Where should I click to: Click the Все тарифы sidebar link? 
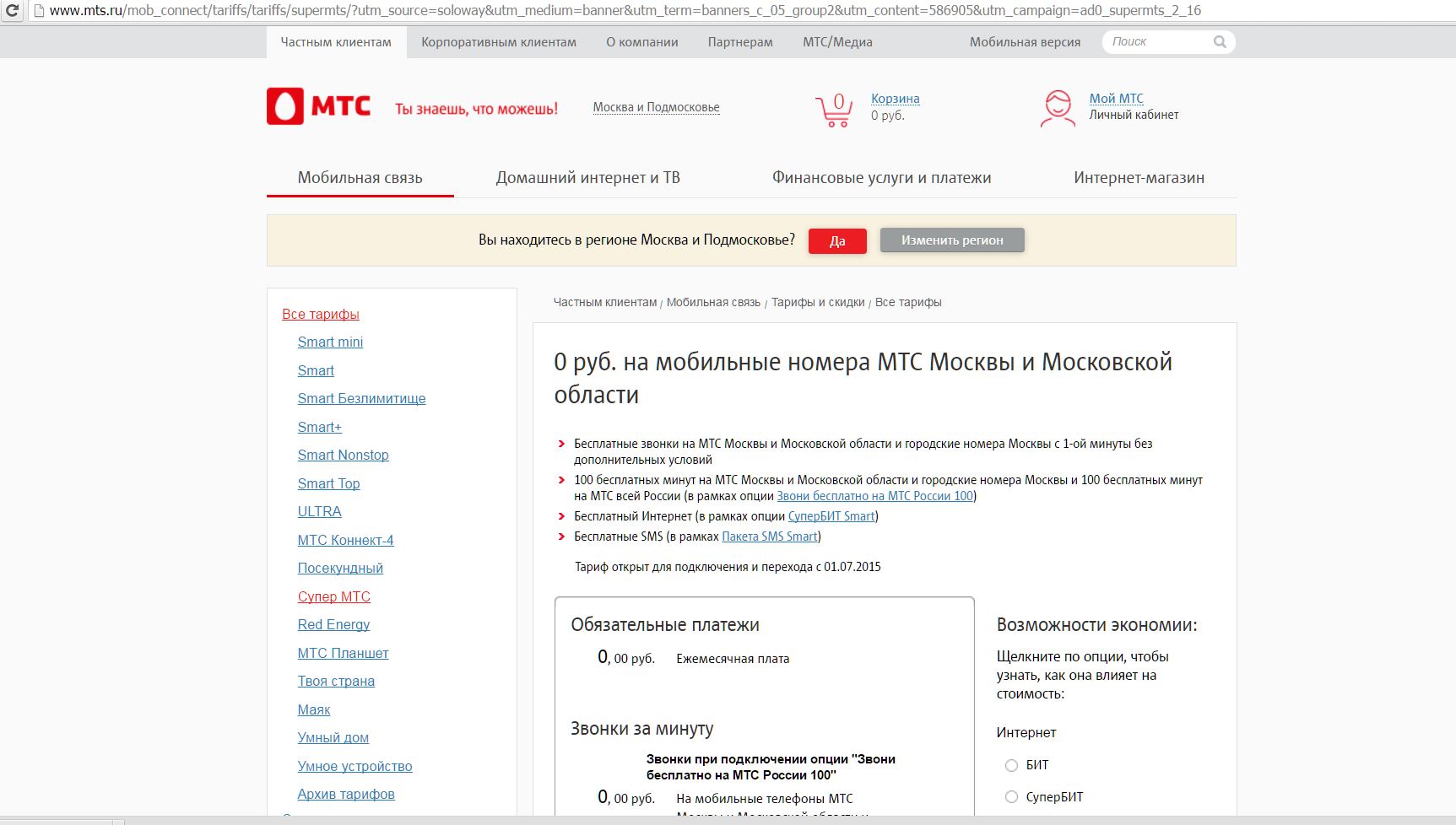321,314
